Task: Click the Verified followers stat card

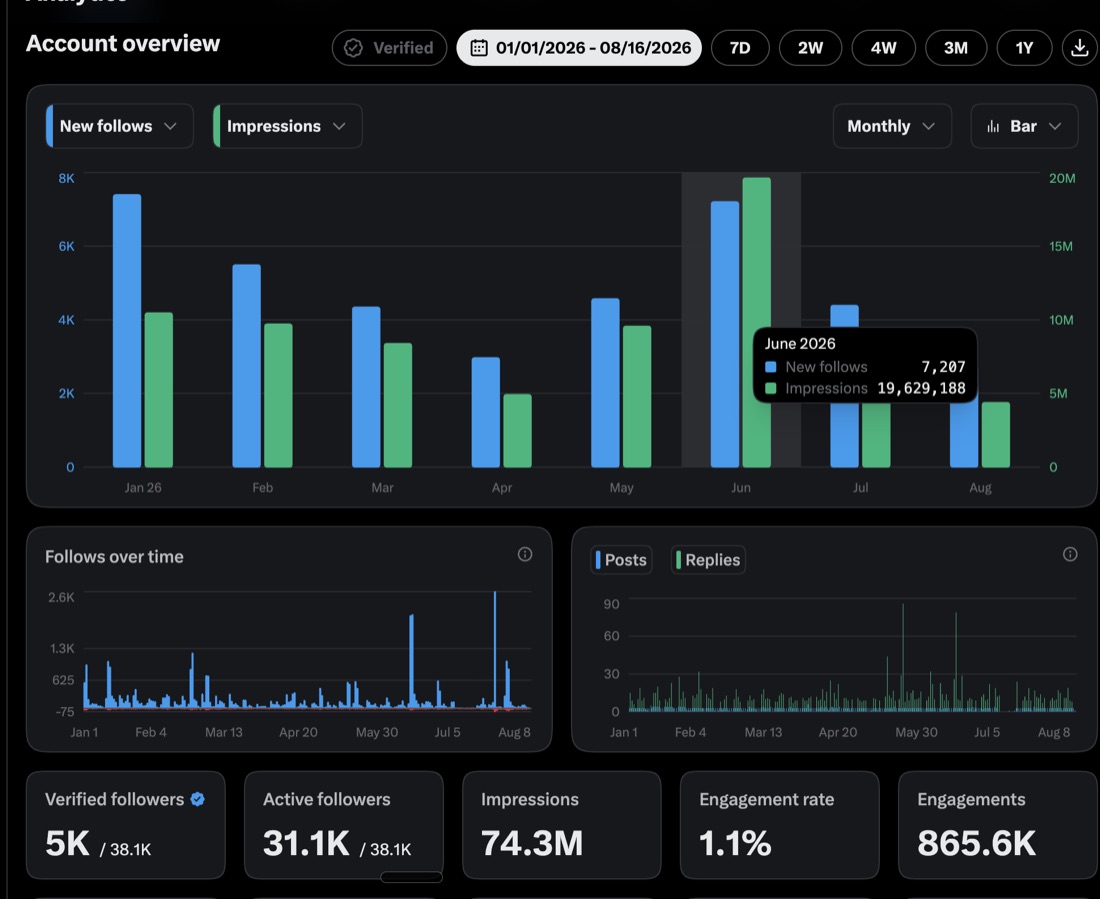Action: [126, 825]
